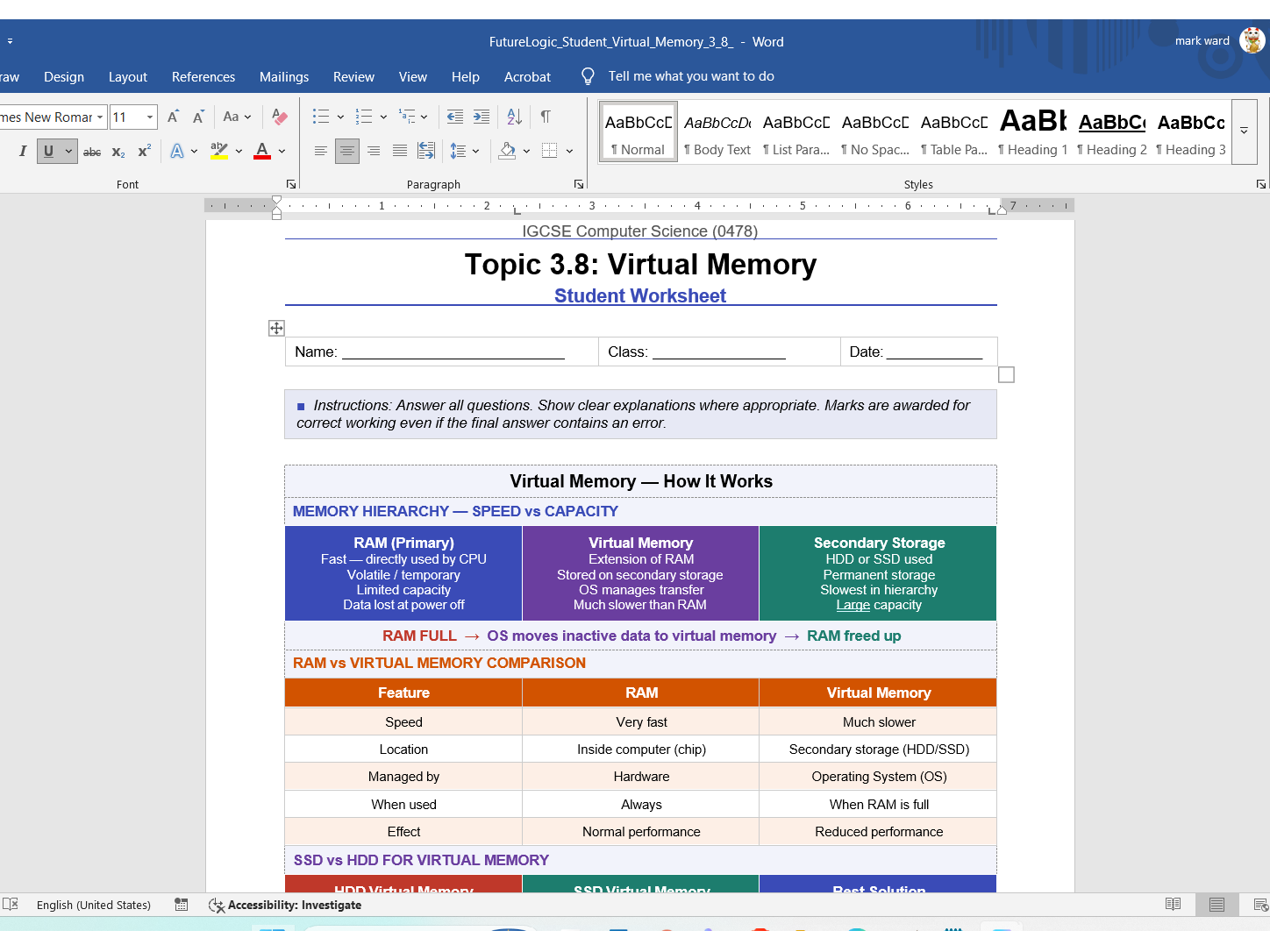
Task: Apply distributed alignment icon
Action: click(x=426, y=151)
